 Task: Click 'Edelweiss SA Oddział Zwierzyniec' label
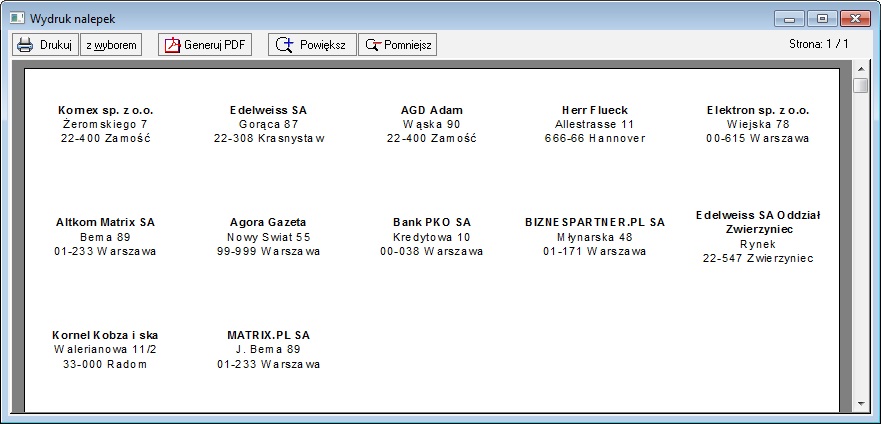pos(758,222)
